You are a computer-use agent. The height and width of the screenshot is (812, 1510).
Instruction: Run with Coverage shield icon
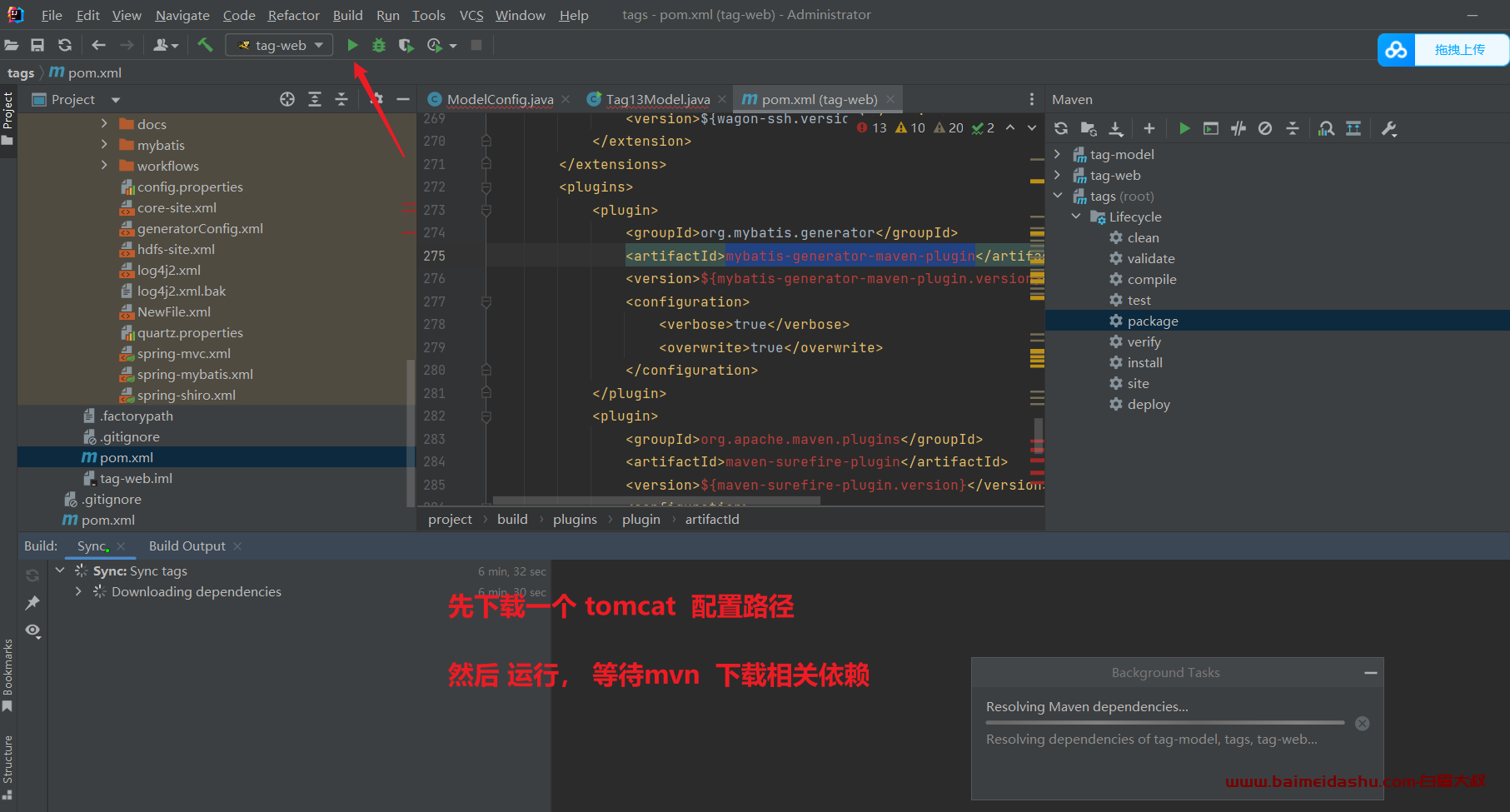406,45
